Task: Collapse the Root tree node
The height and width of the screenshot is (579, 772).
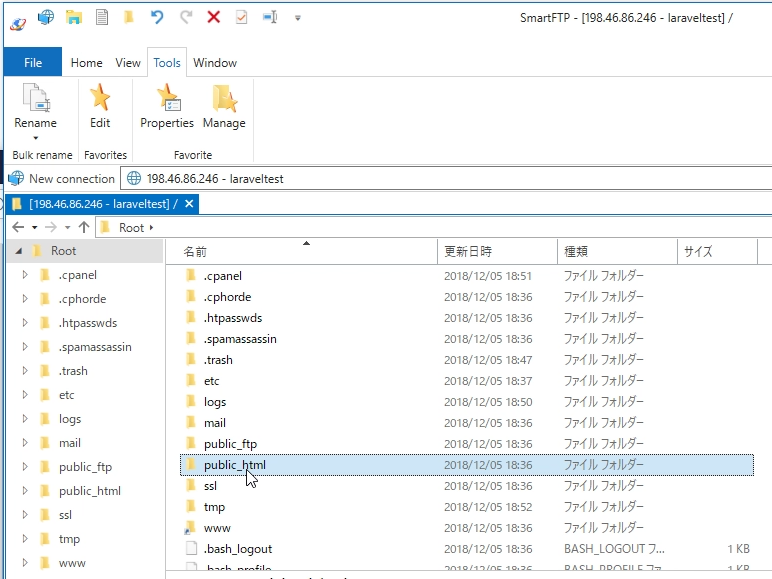Action: 19,251
